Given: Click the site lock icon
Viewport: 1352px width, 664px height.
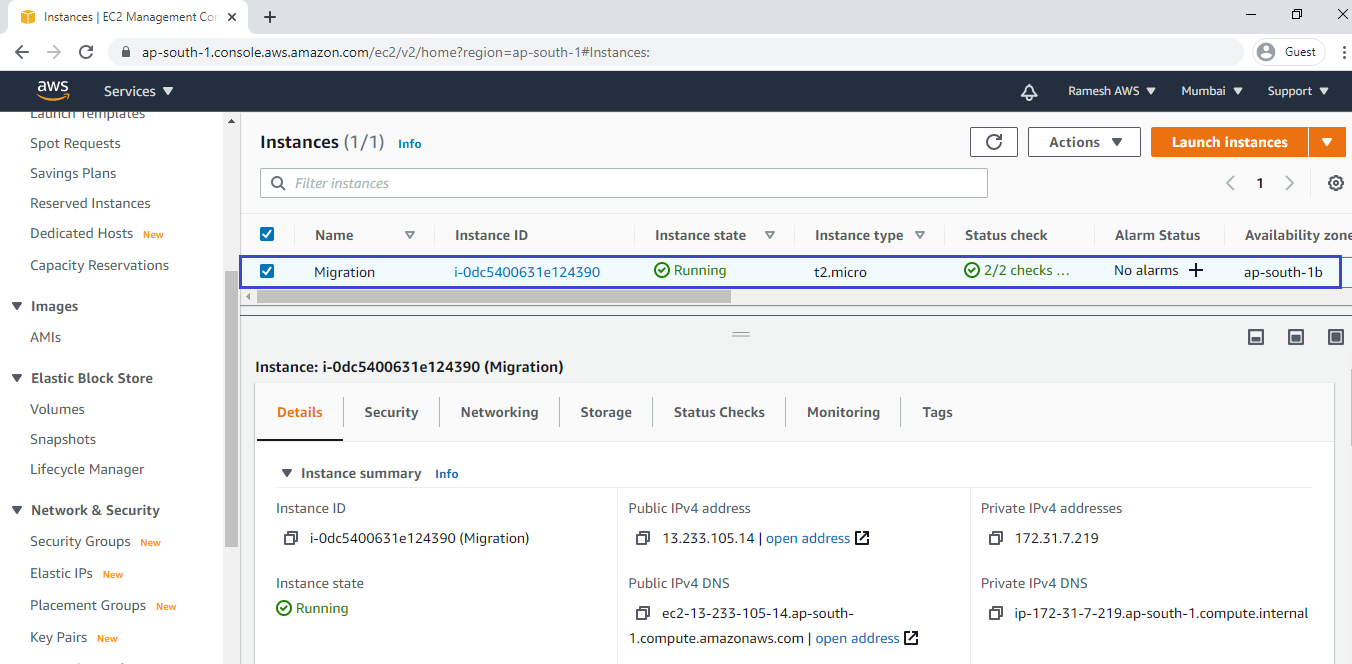Looking at the screenshot, I should pyautogui.click(x=125, y=52).
